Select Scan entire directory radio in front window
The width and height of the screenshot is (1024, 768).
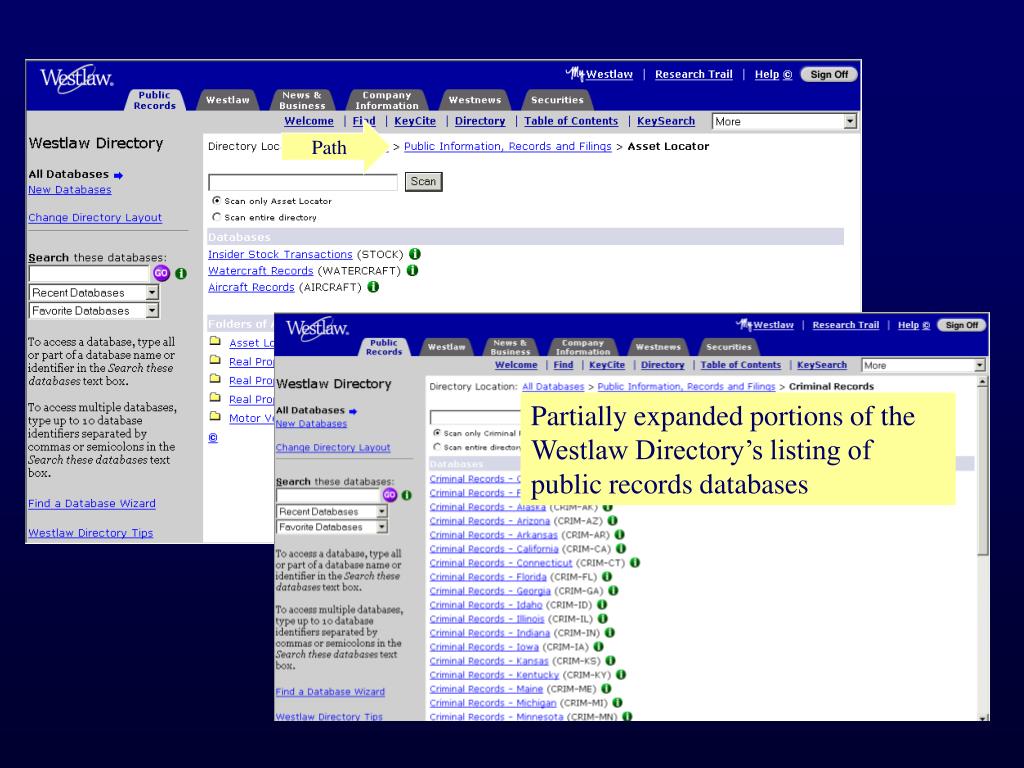point(437,447)
